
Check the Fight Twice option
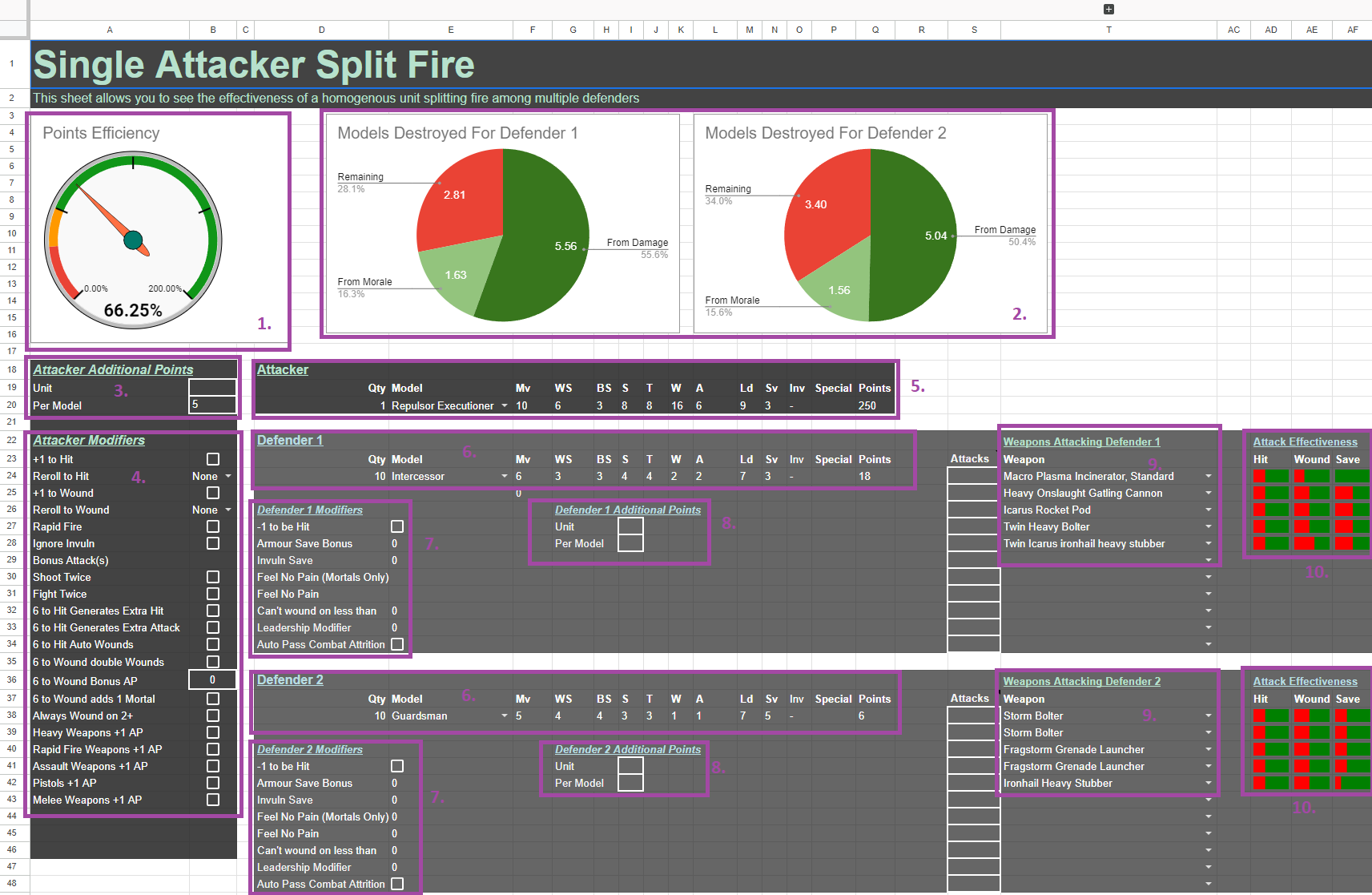[213, 594]
